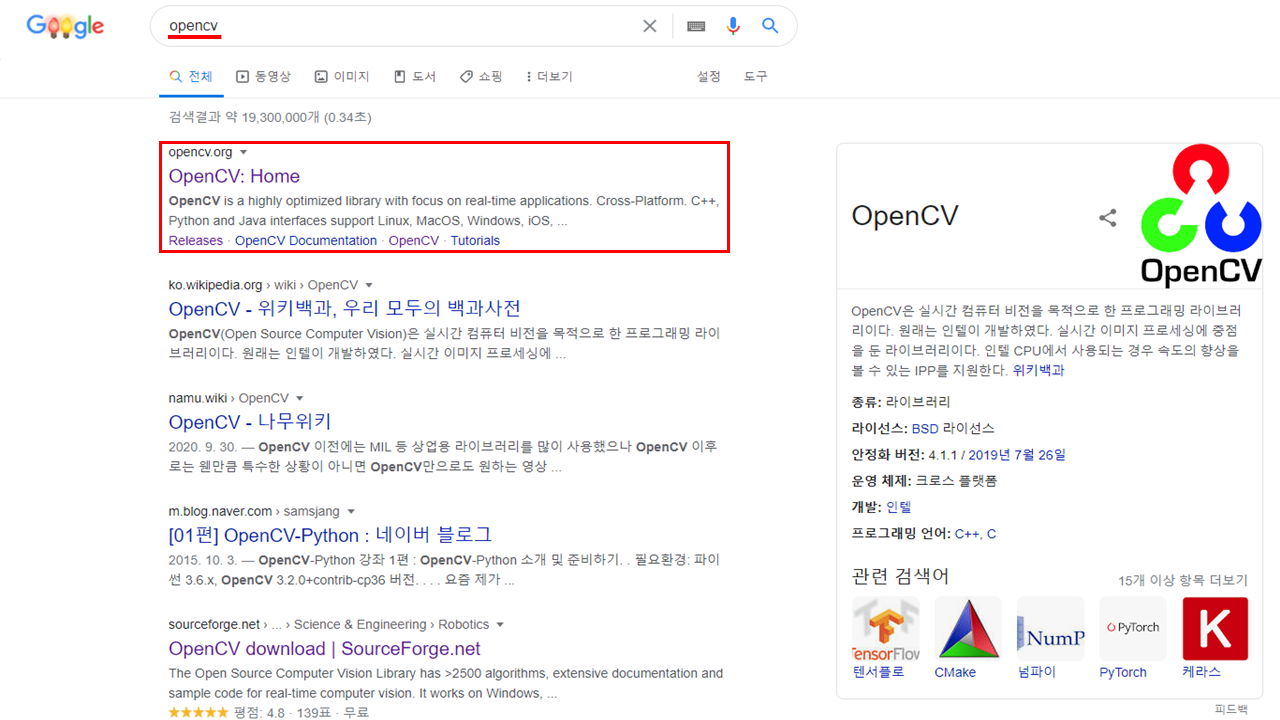Open the OpenCV Documentation sitelink
The width and height of the screenshot is (1280, 720).
306,241
